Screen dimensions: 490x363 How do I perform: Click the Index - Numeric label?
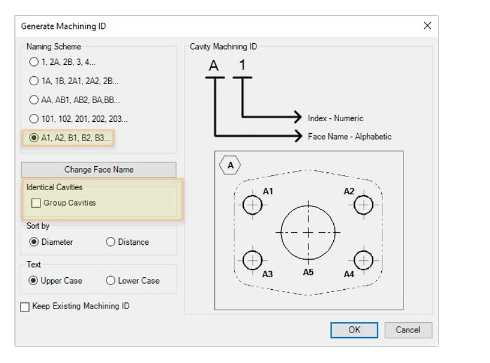pyautogui.click(x=335, y=118)
